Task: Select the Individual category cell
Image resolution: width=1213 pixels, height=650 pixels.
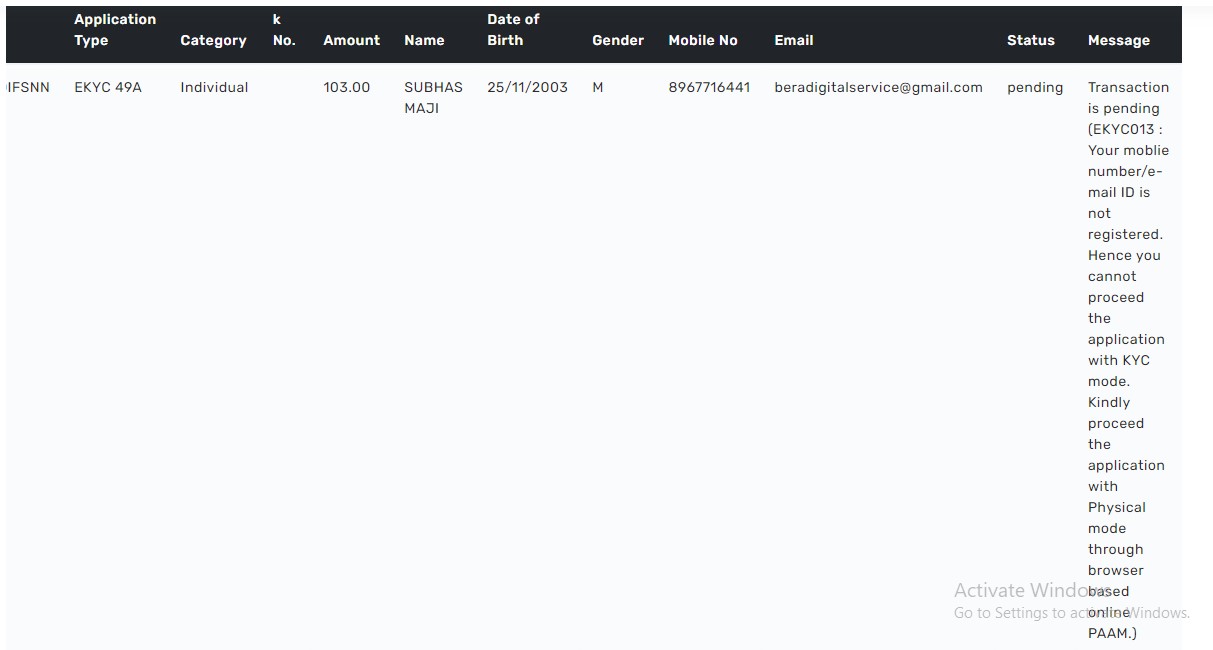Action: pos(214,87)
